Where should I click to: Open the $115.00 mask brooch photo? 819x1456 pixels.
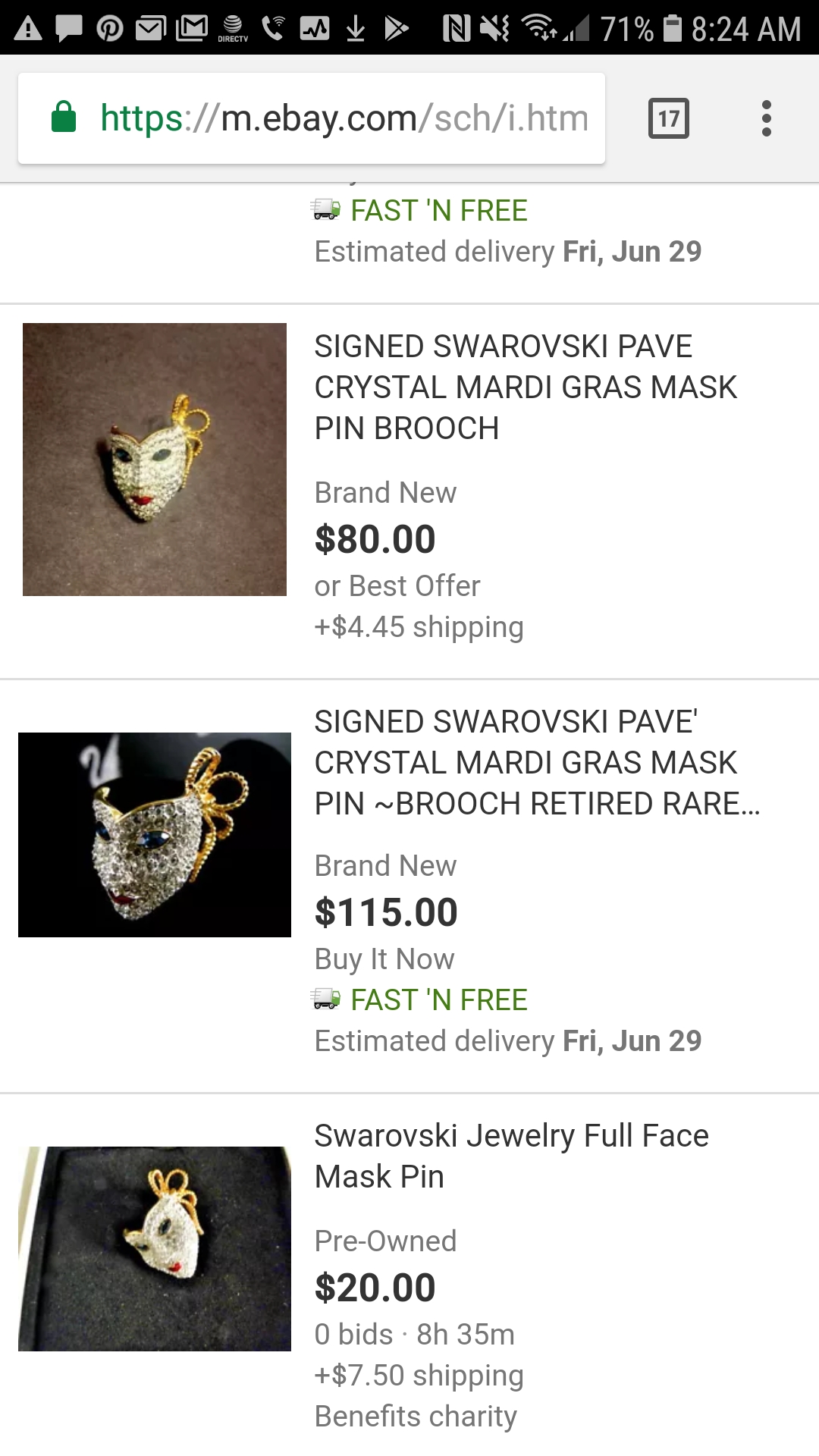pyautogui.click(x=155, y=835)
